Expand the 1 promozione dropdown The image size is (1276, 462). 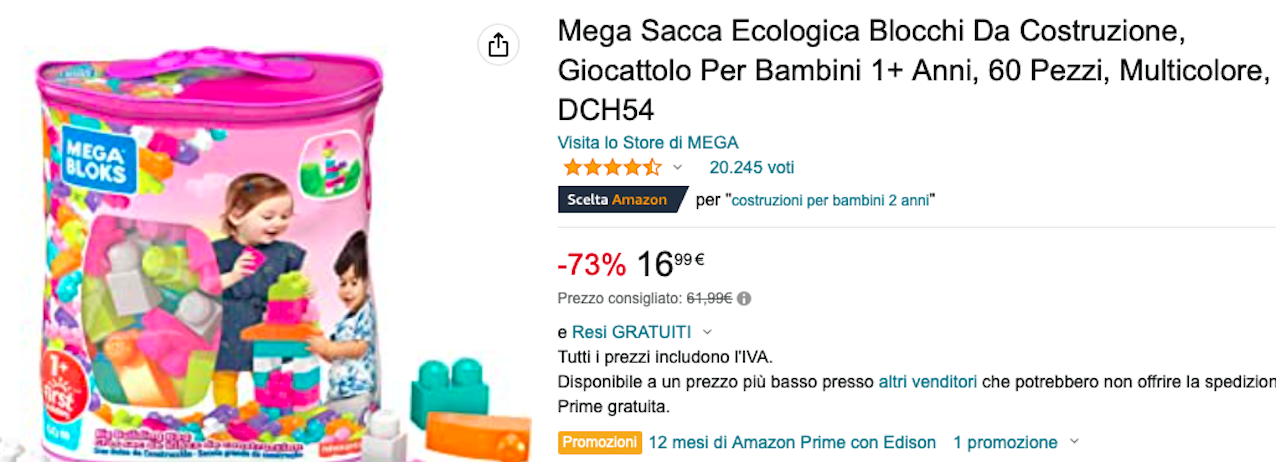(1075, 442)
